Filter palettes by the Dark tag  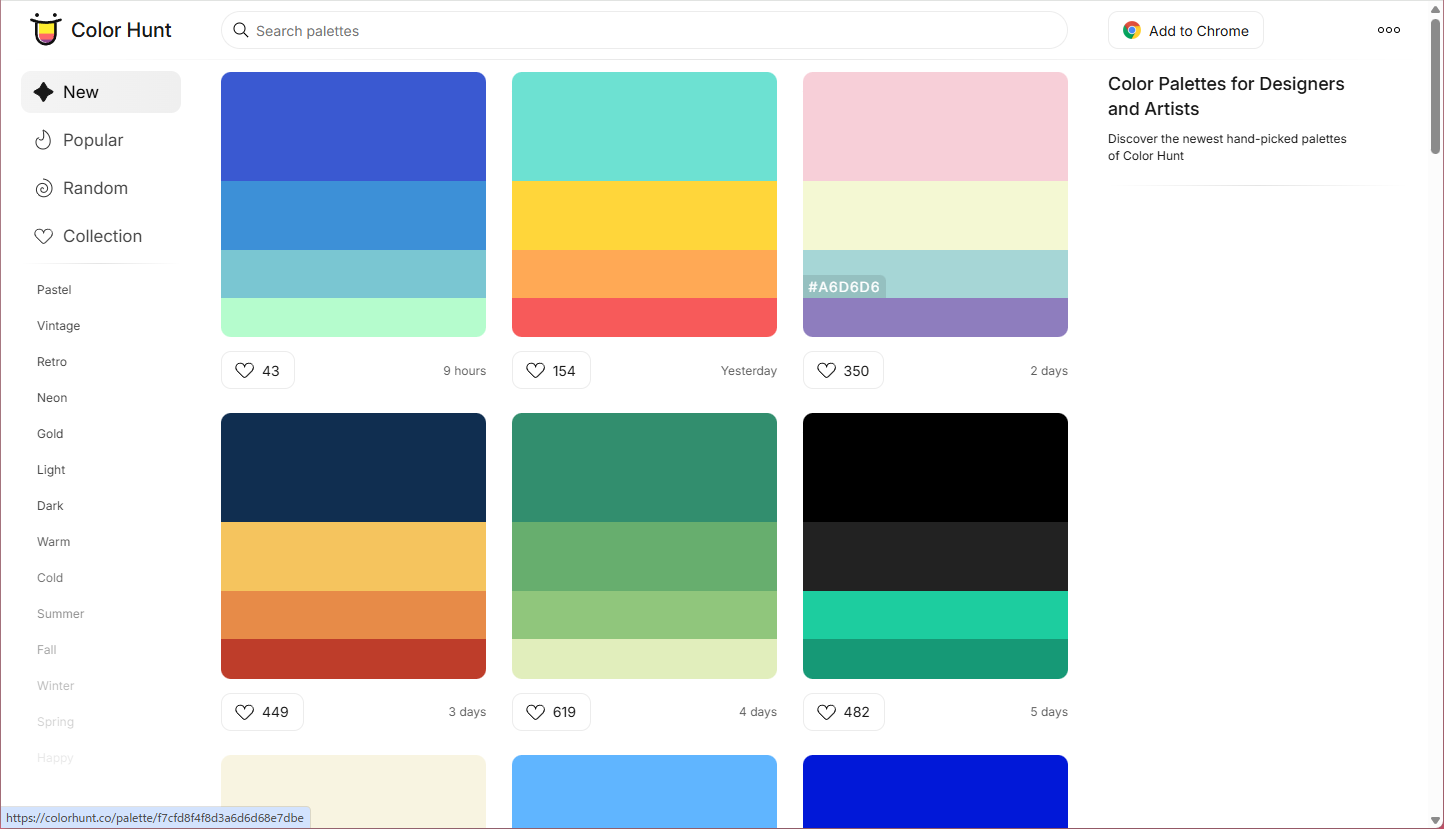point(50,506)
